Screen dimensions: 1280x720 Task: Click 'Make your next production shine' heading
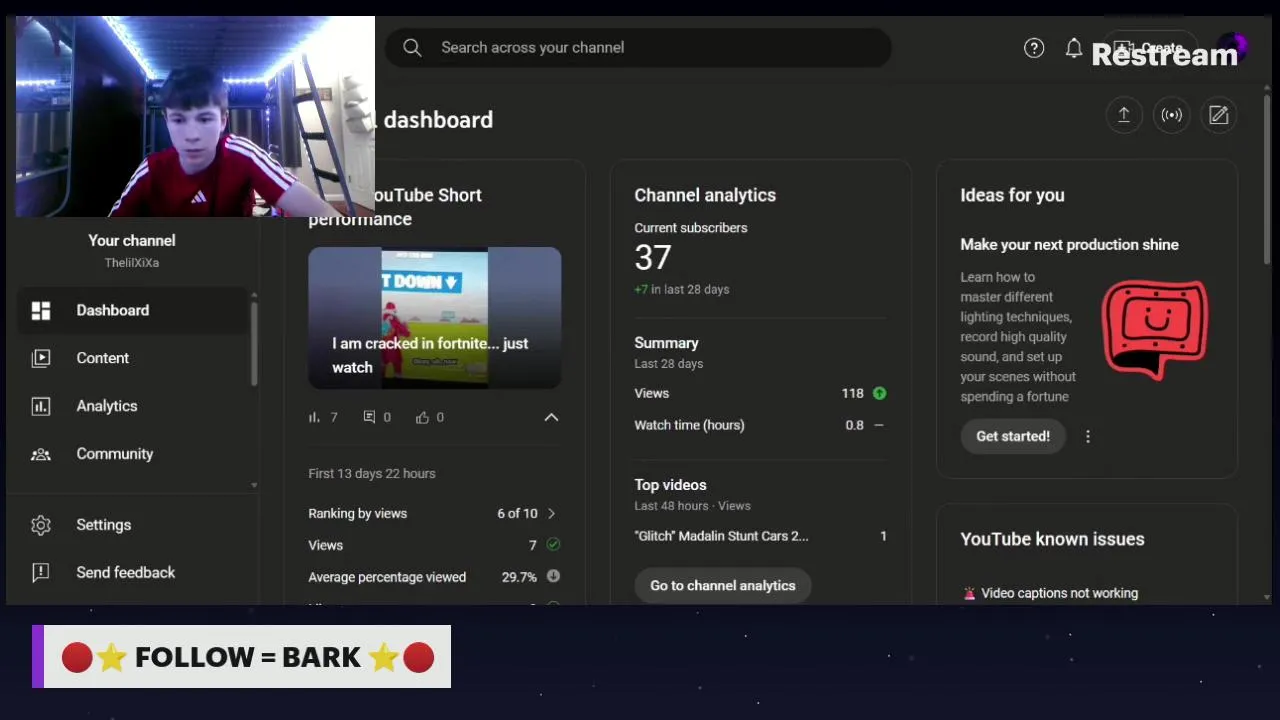point(1069,244)
